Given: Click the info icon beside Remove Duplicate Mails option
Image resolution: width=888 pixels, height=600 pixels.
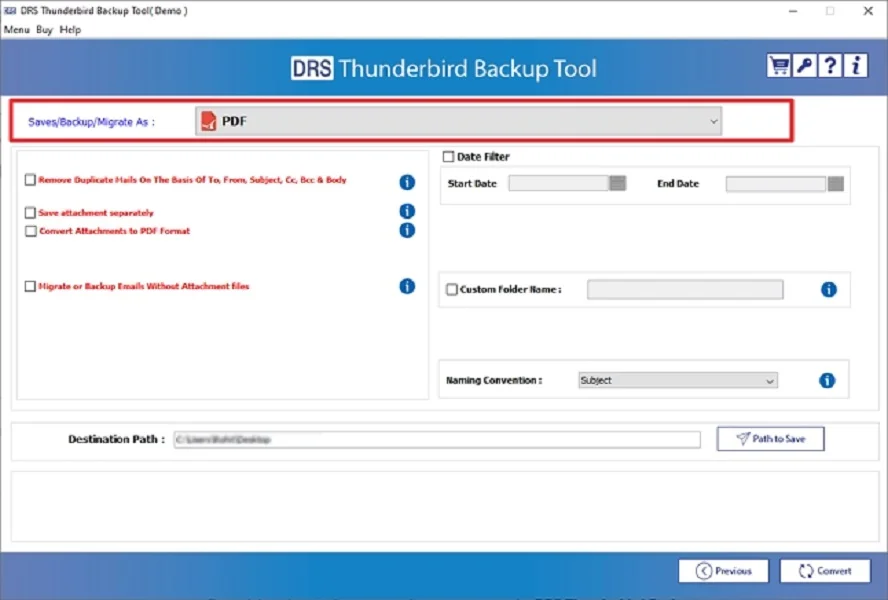Looking at the screenshot, I should pyautogui.click(x=406, y=180).
